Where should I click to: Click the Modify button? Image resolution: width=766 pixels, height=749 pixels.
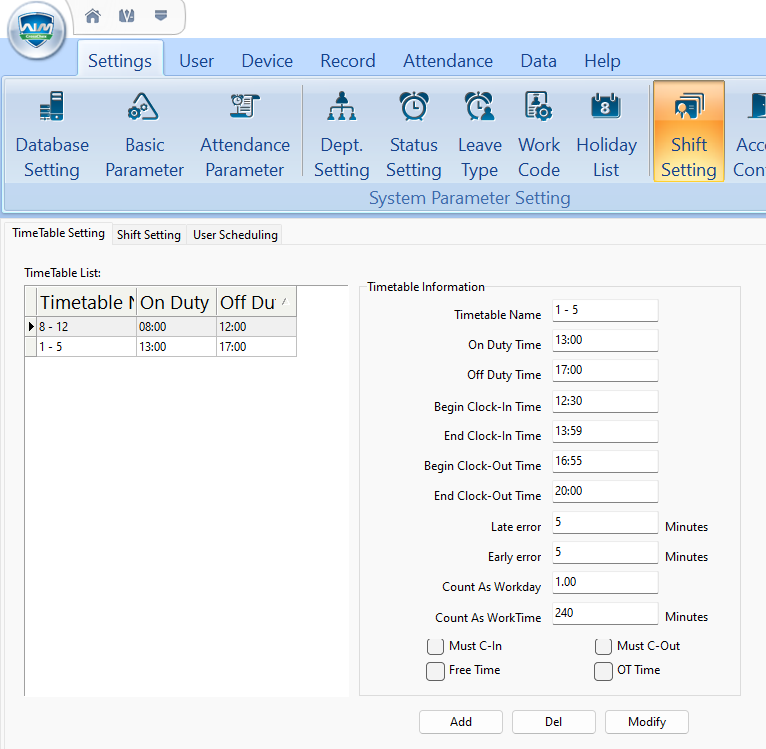point(647,722)
